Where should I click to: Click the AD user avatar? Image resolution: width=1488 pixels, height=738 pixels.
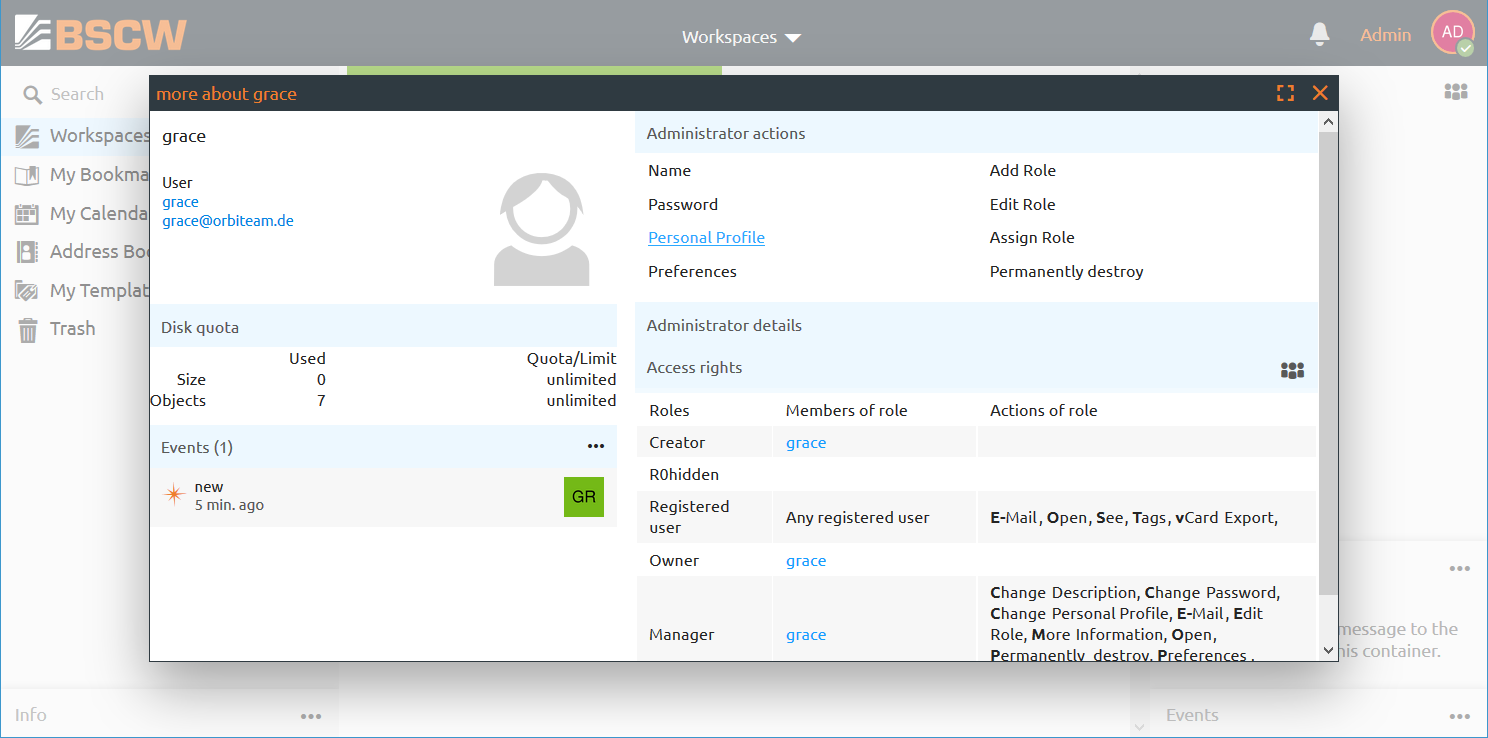(x=1452, y=33)
